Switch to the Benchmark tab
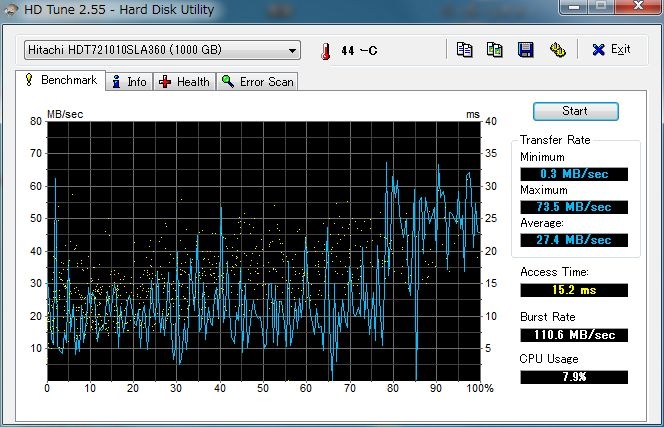 62,81
